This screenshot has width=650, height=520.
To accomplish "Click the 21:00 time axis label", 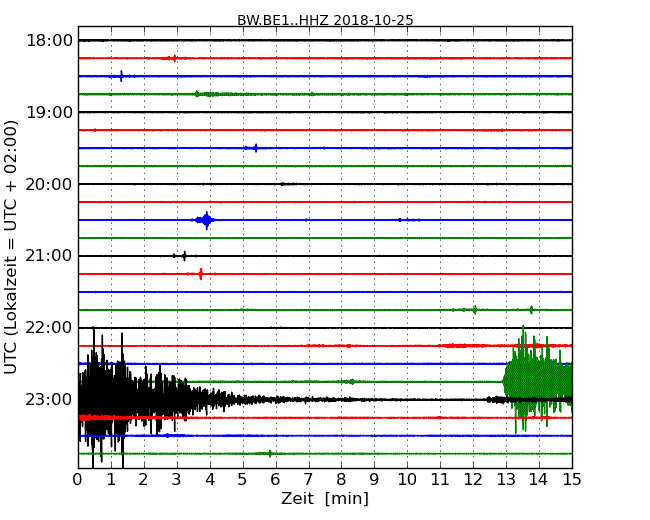I will click(49, 256).
